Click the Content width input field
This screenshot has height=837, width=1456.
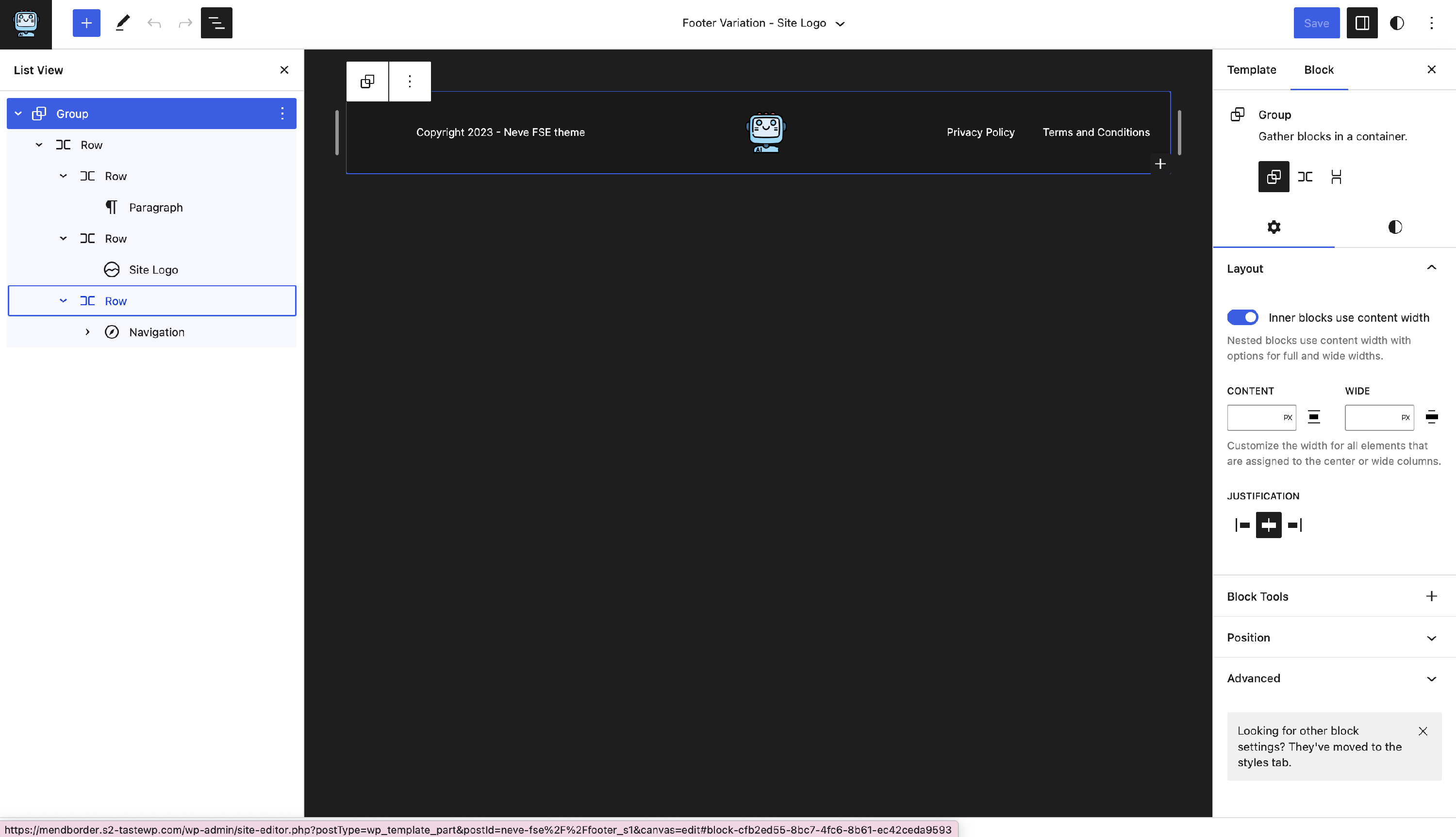(x=1254, y=417)
